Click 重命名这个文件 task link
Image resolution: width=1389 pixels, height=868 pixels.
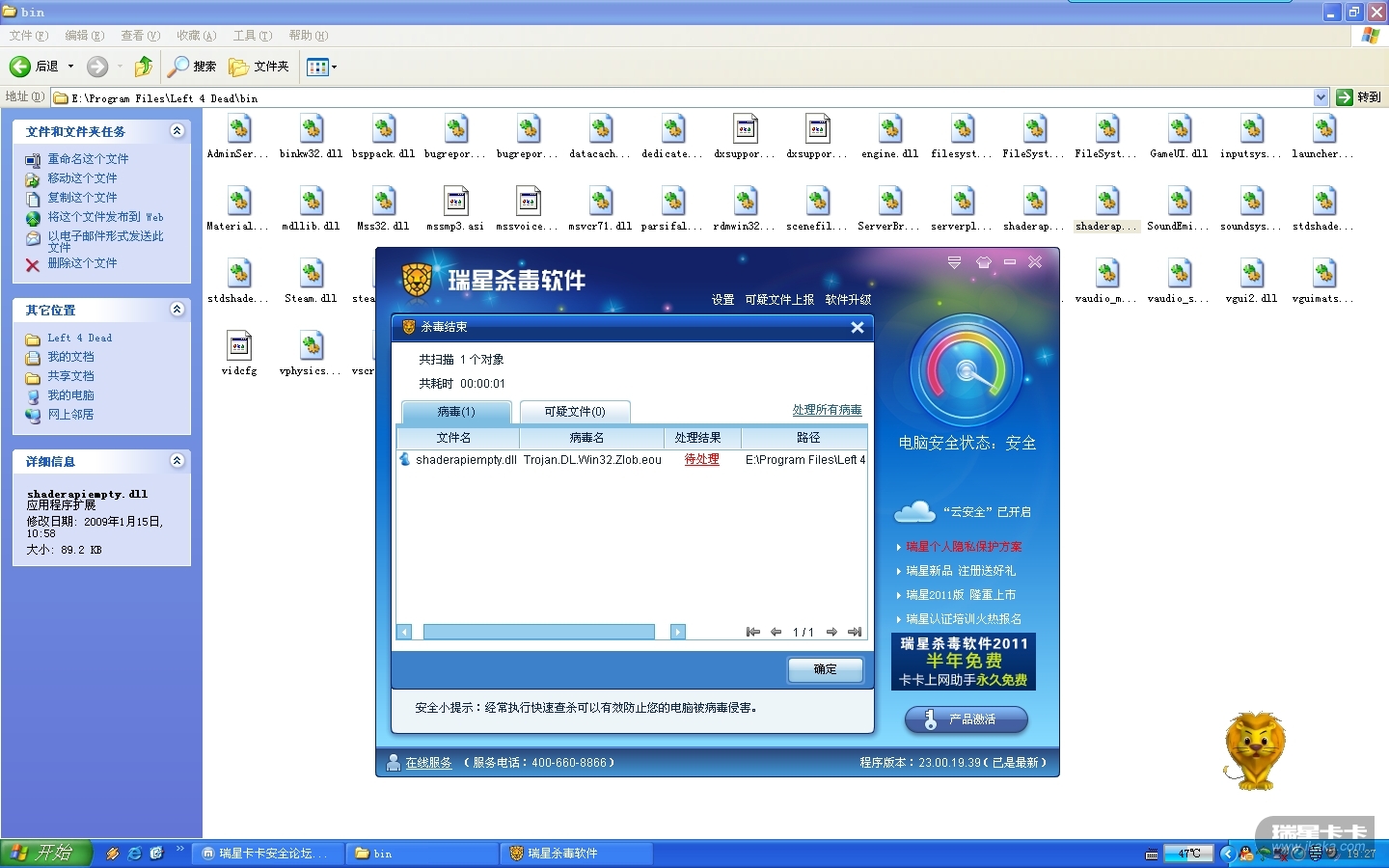pos(88,159)
